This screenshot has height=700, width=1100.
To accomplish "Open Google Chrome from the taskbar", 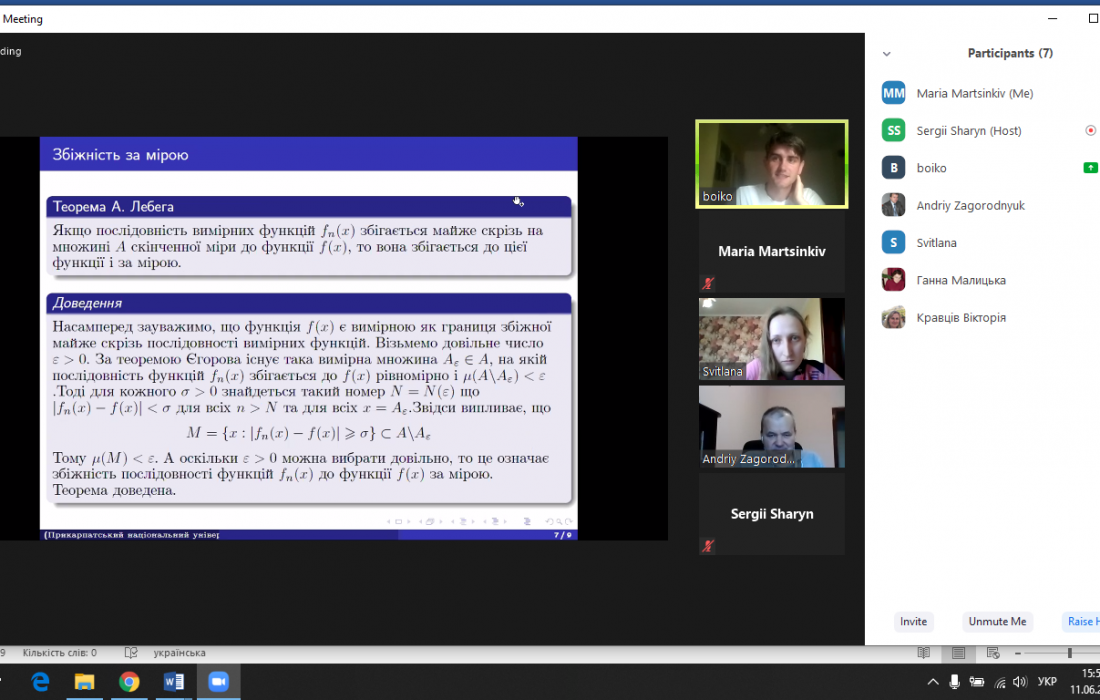I will click(129, 682).
